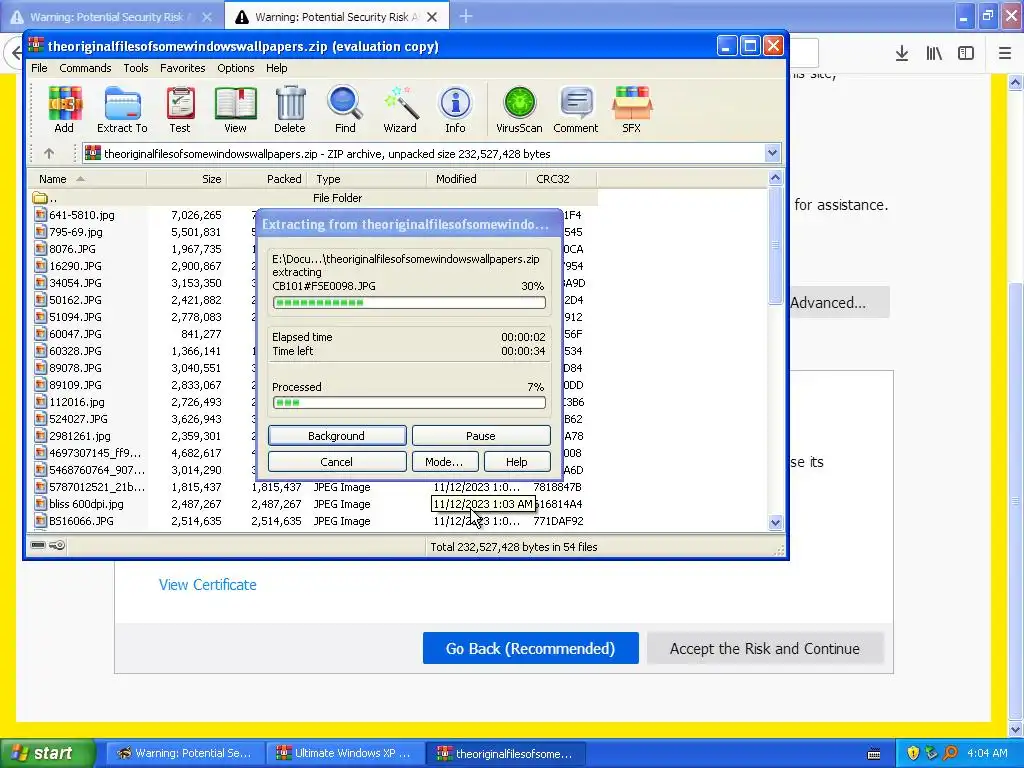
Task: Select file 2981261.jpg
Action: (x=80, y=436)
